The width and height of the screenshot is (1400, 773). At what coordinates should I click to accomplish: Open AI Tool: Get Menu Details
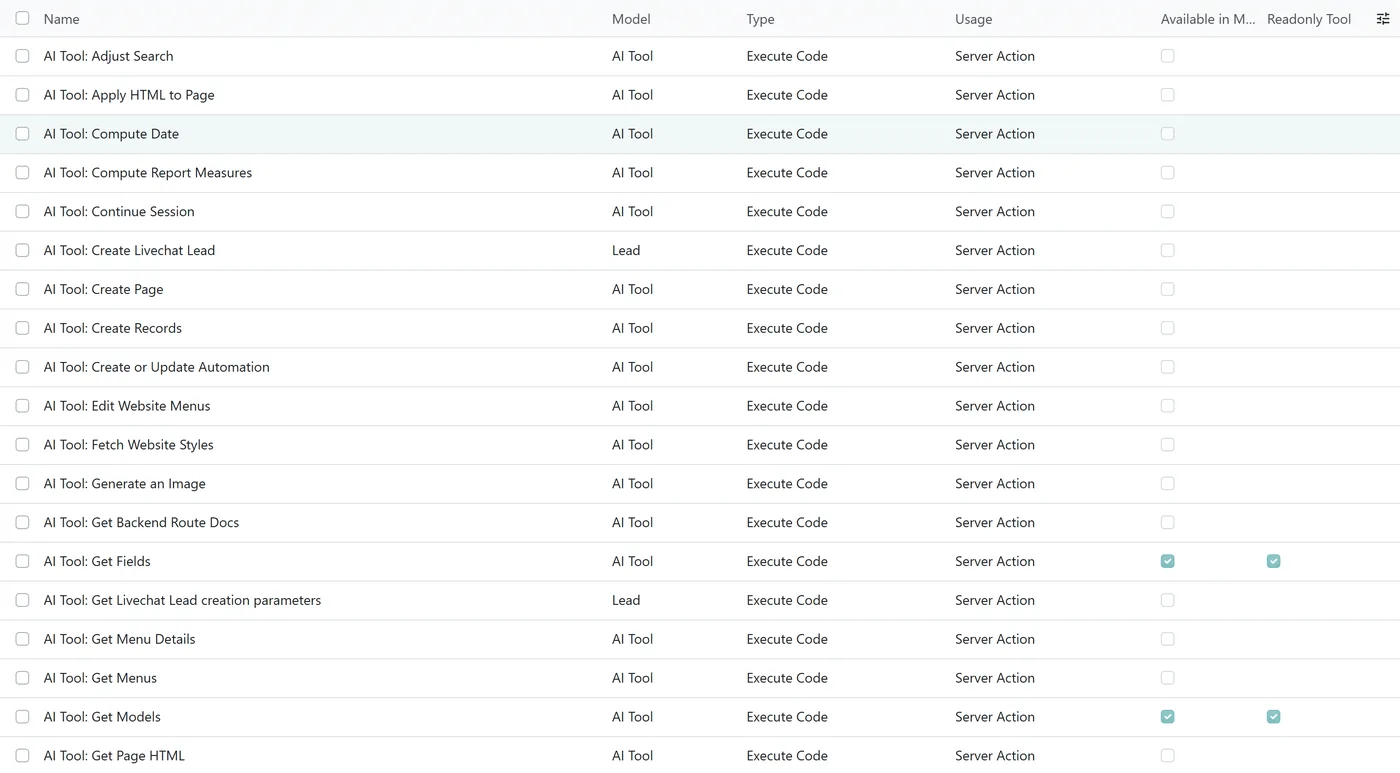pos(120,639)
